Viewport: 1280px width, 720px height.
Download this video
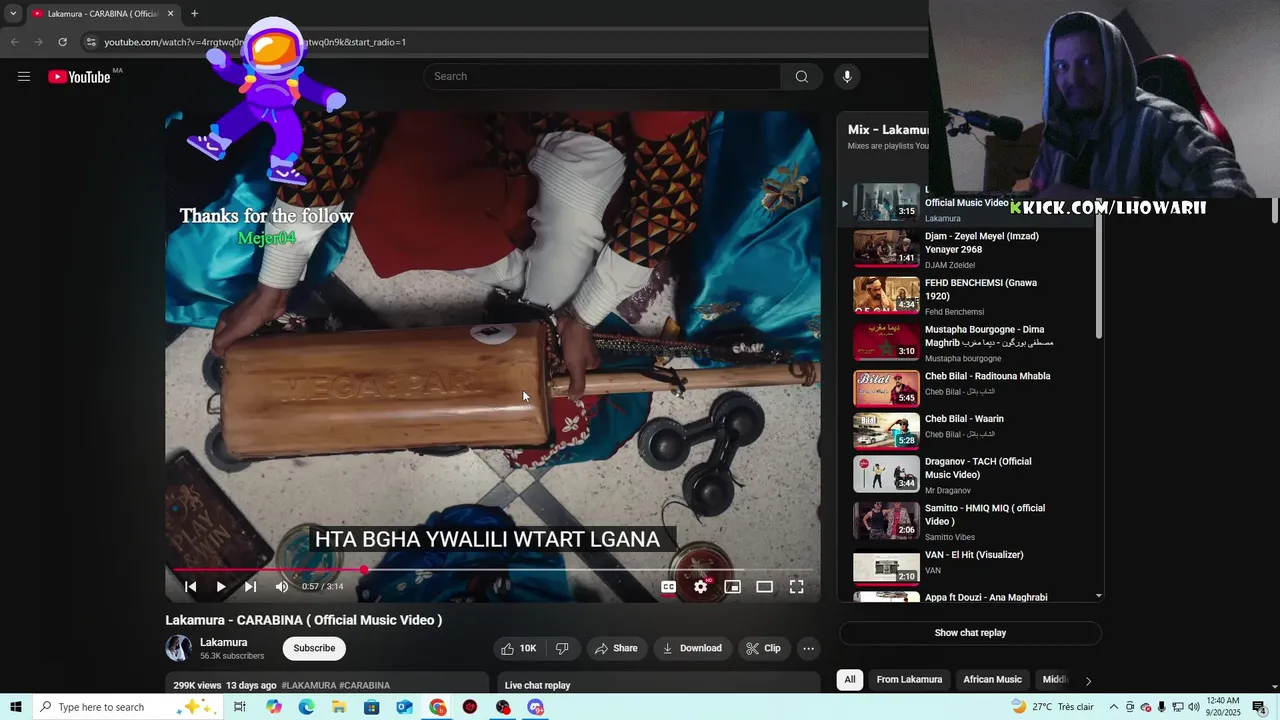692,648
